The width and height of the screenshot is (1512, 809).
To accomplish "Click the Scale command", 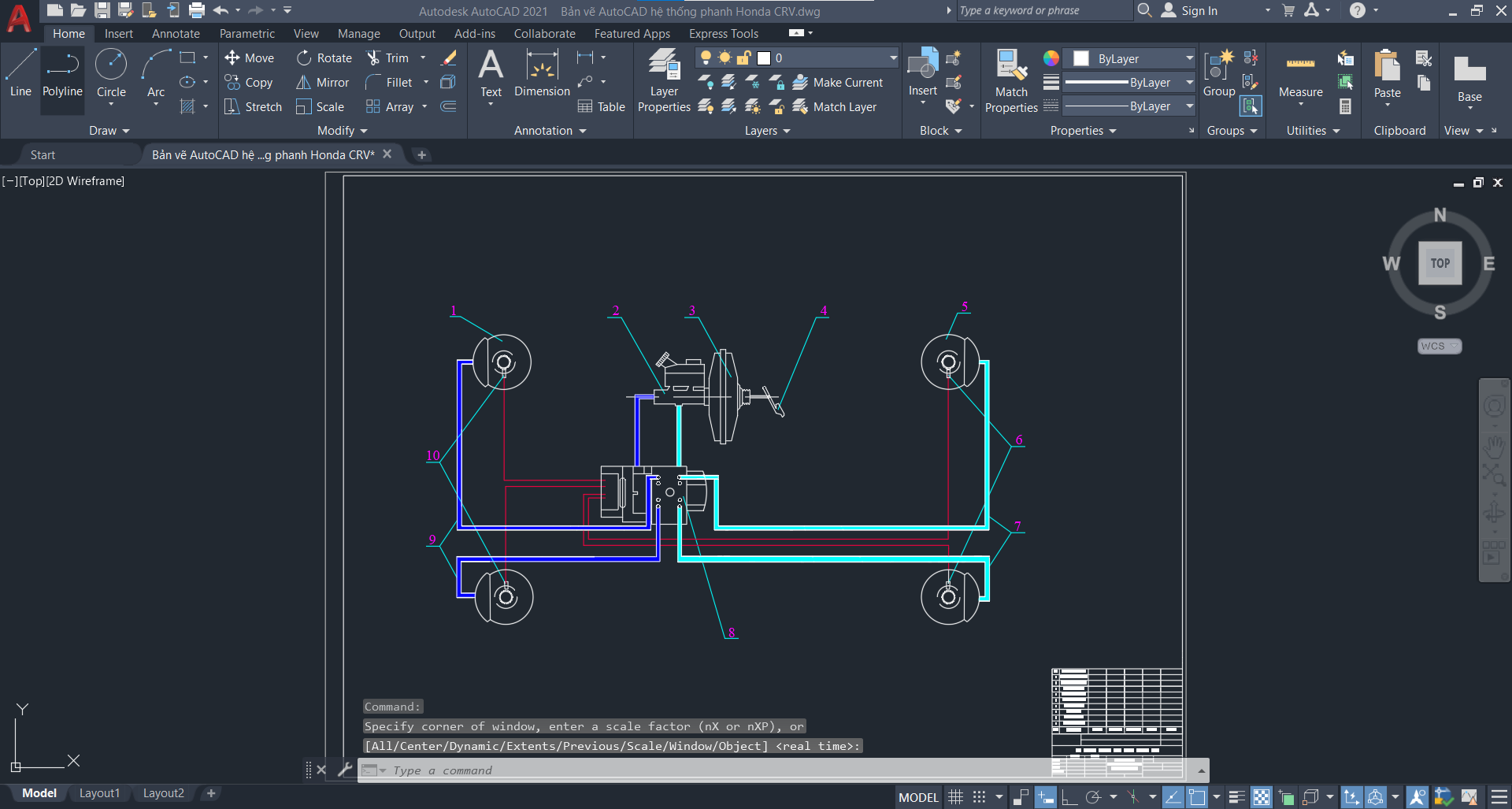I will 320,107.
